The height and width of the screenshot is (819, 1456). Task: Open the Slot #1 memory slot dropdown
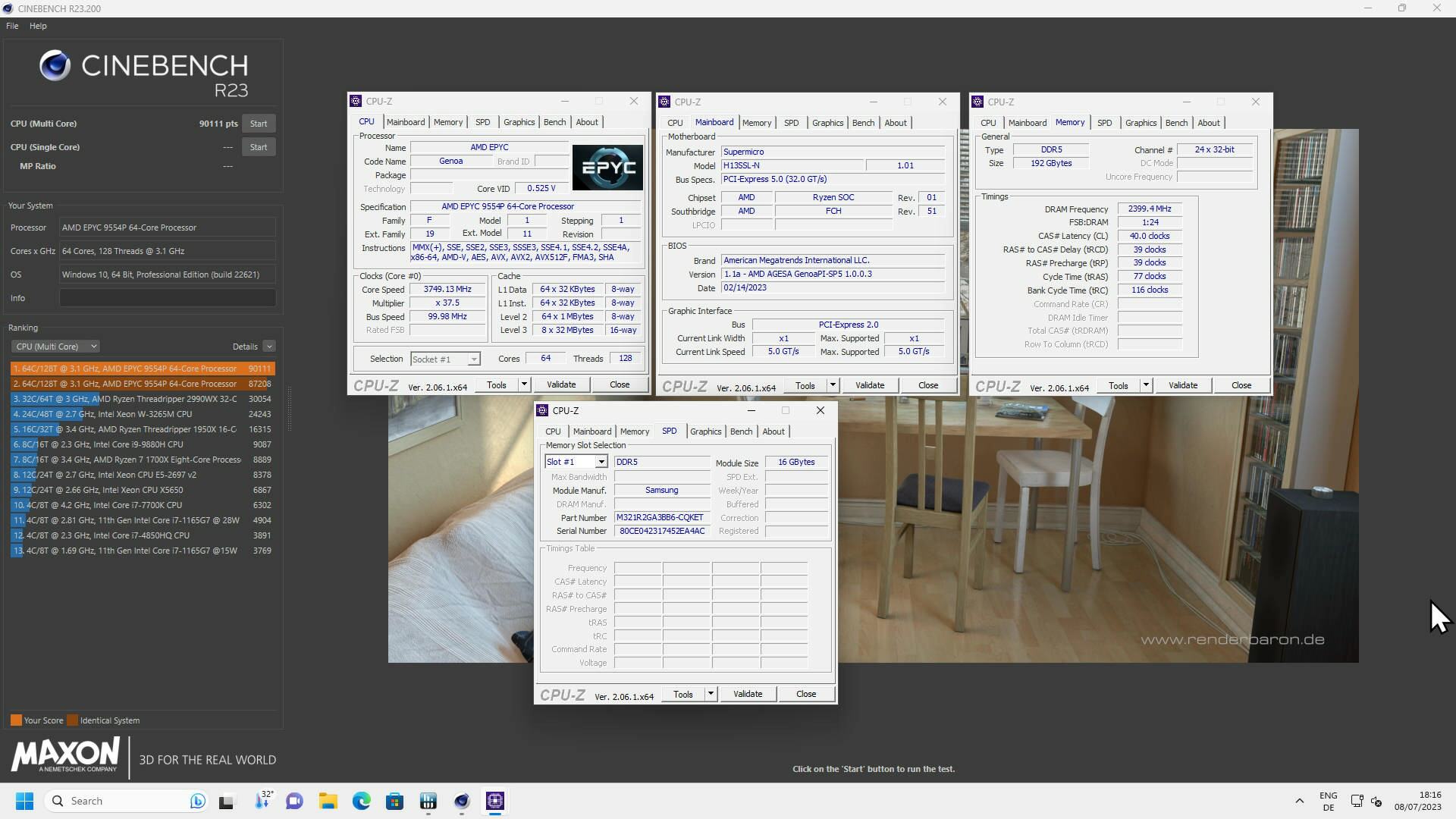[x=601, y=462]
